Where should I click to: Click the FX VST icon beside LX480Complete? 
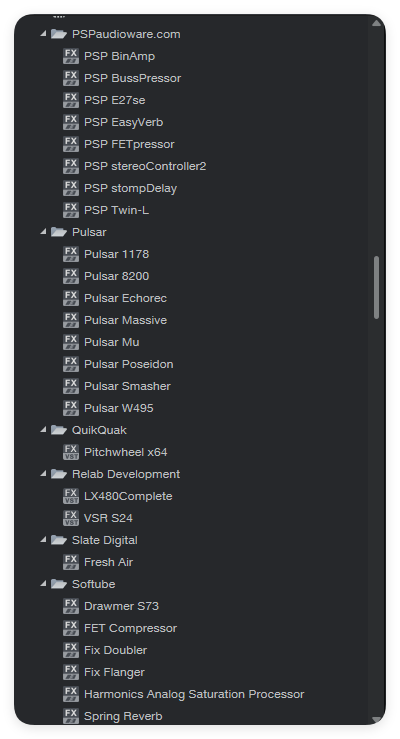71,496
